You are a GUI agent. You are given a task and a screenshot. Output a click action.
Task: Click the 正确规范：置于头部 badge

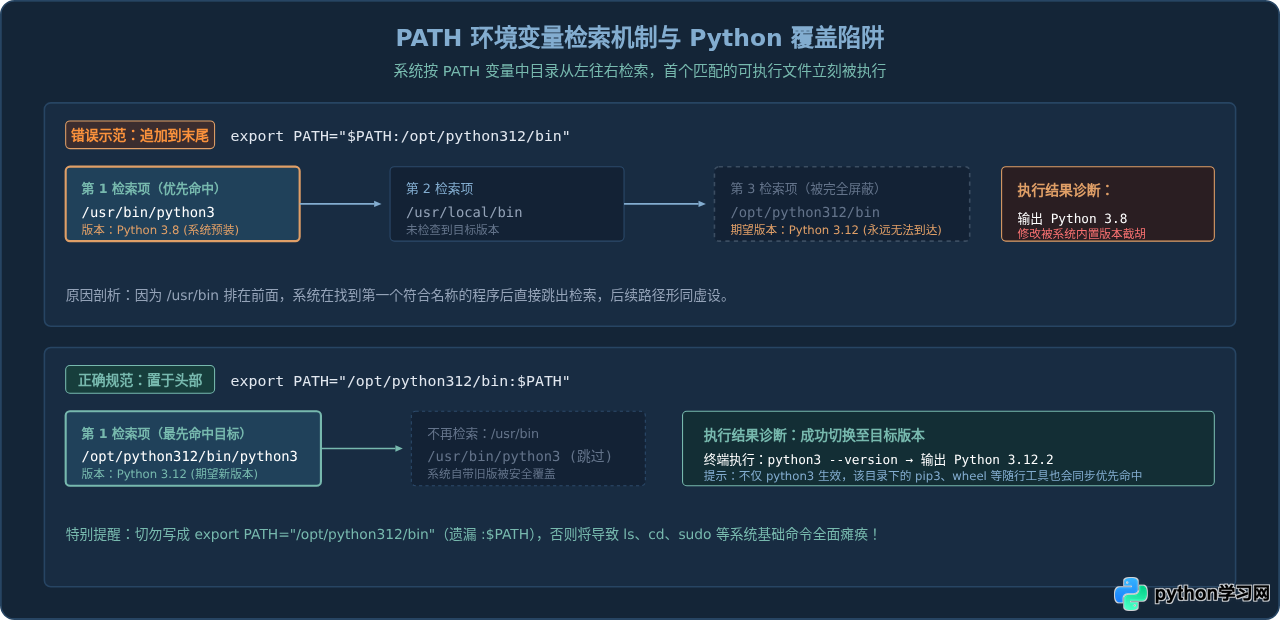point(140,380)
